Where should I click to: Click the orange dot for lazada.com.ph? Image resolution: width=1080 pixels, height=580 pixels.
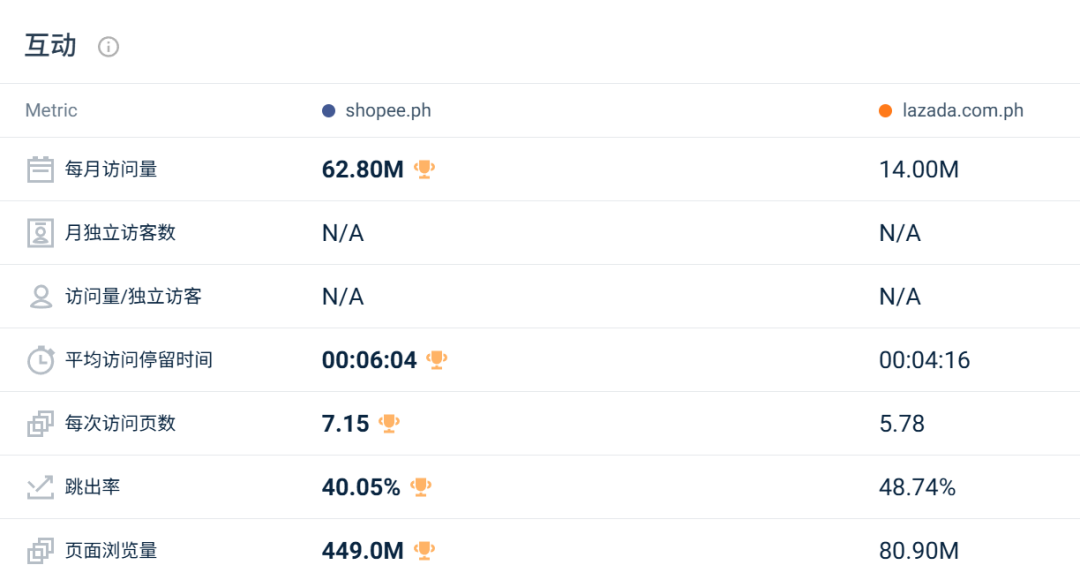point(885,111)
